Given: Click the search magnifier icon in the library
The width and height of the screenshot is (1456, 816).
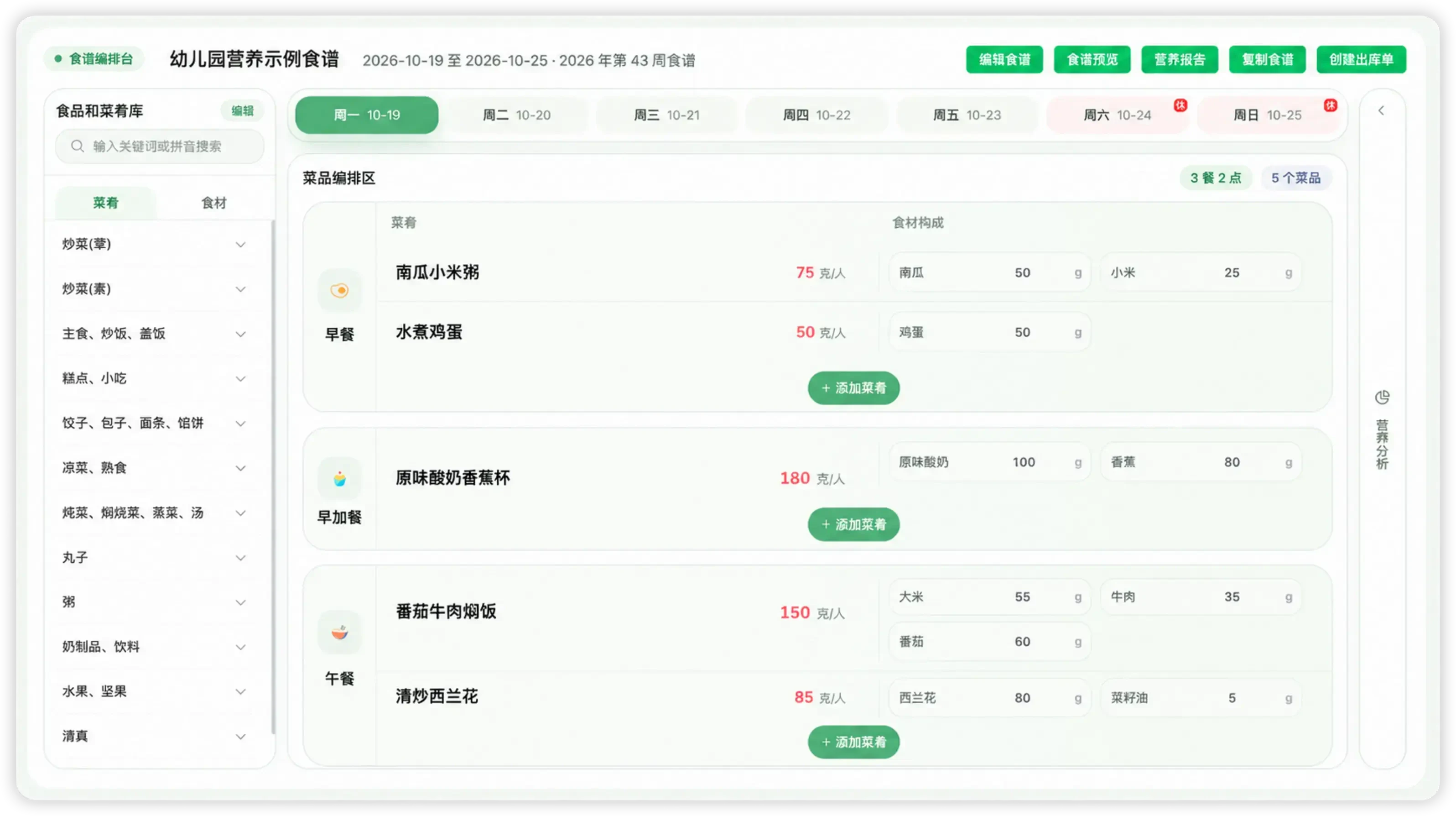Looking at the screenshot, I should tap(78, 146).
